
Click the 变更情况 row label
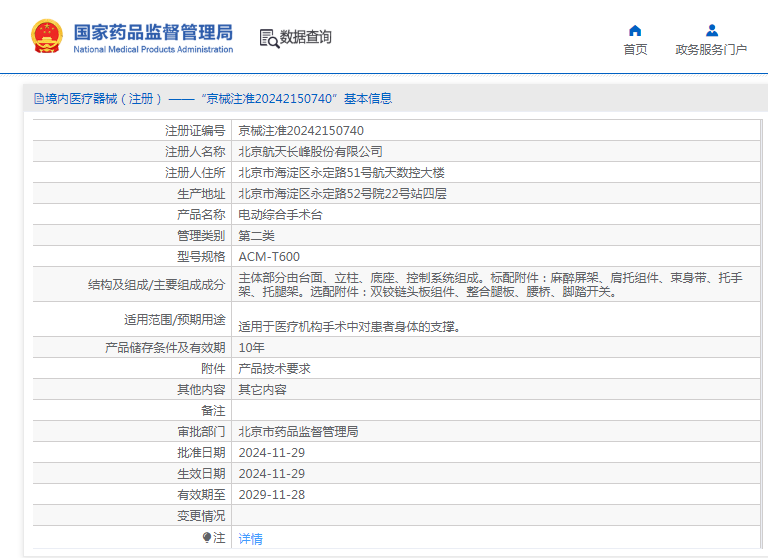pyautogui.click(x=201, y=516)
